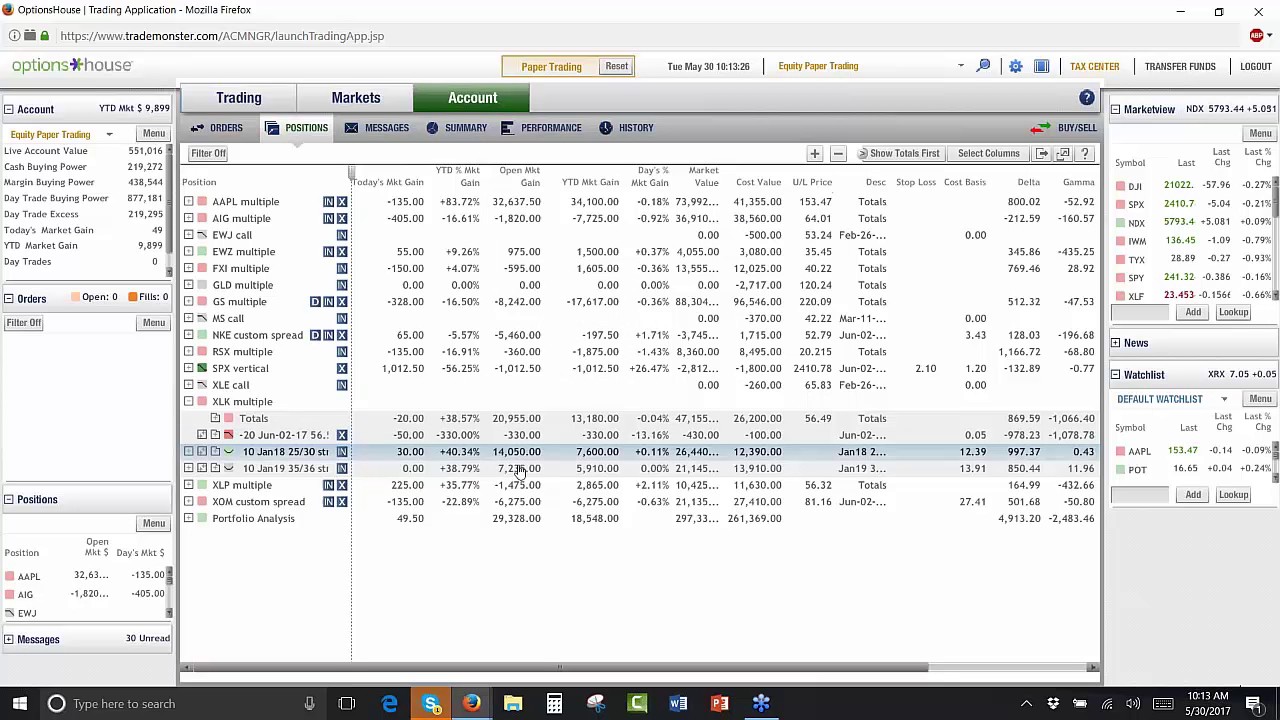Toggle Filter Off in Orders panel

[24, 322]
